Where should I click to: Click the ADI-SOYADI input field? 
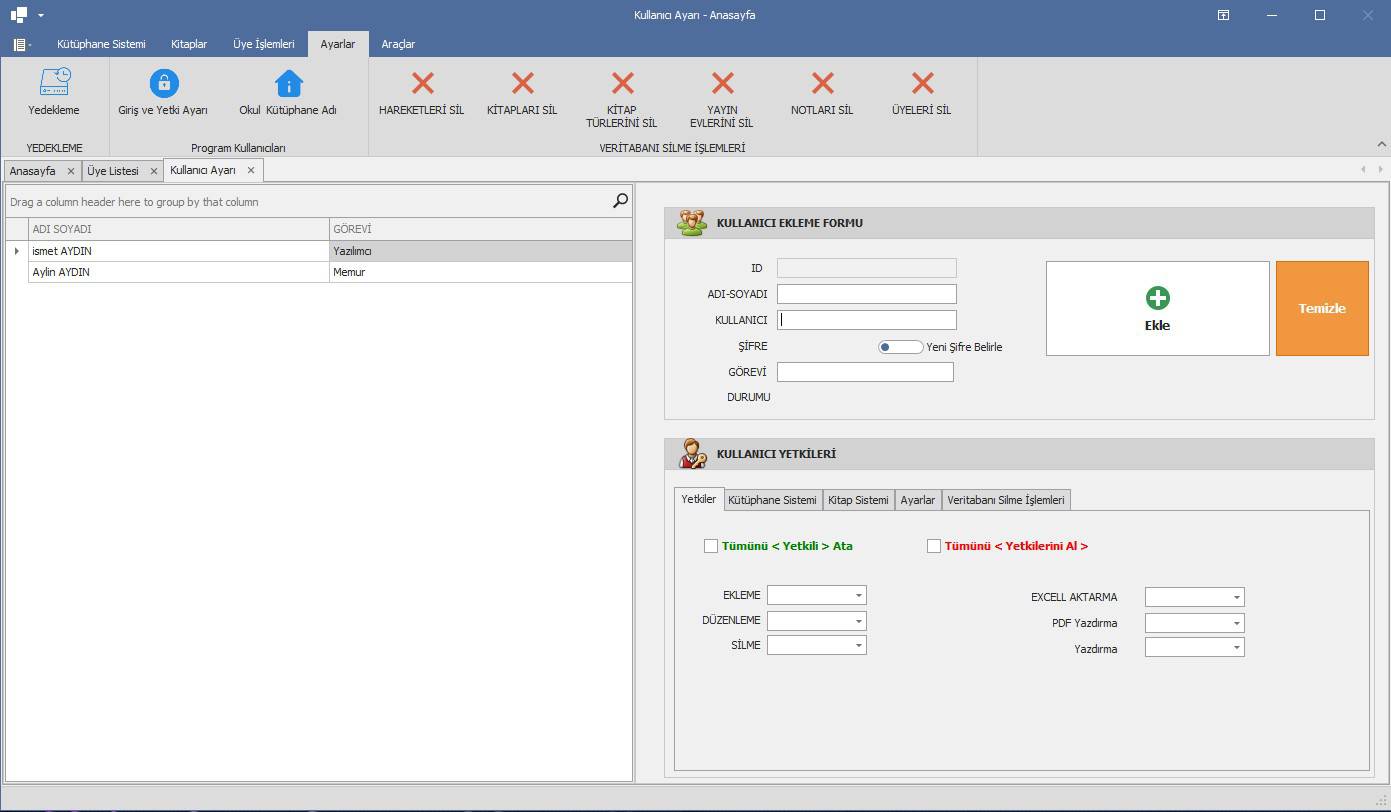pos(866,294)
